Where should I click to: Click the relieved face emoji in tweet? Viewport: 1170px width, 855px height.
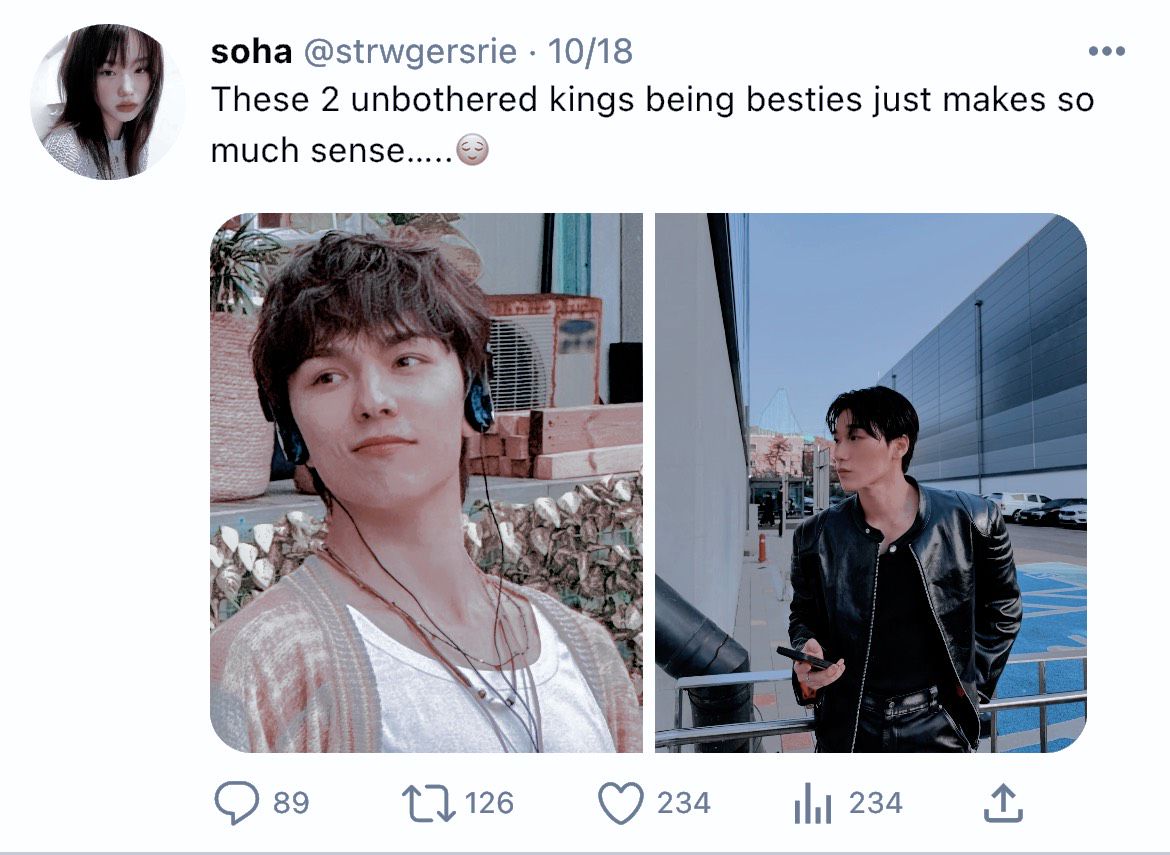(472, 150)
